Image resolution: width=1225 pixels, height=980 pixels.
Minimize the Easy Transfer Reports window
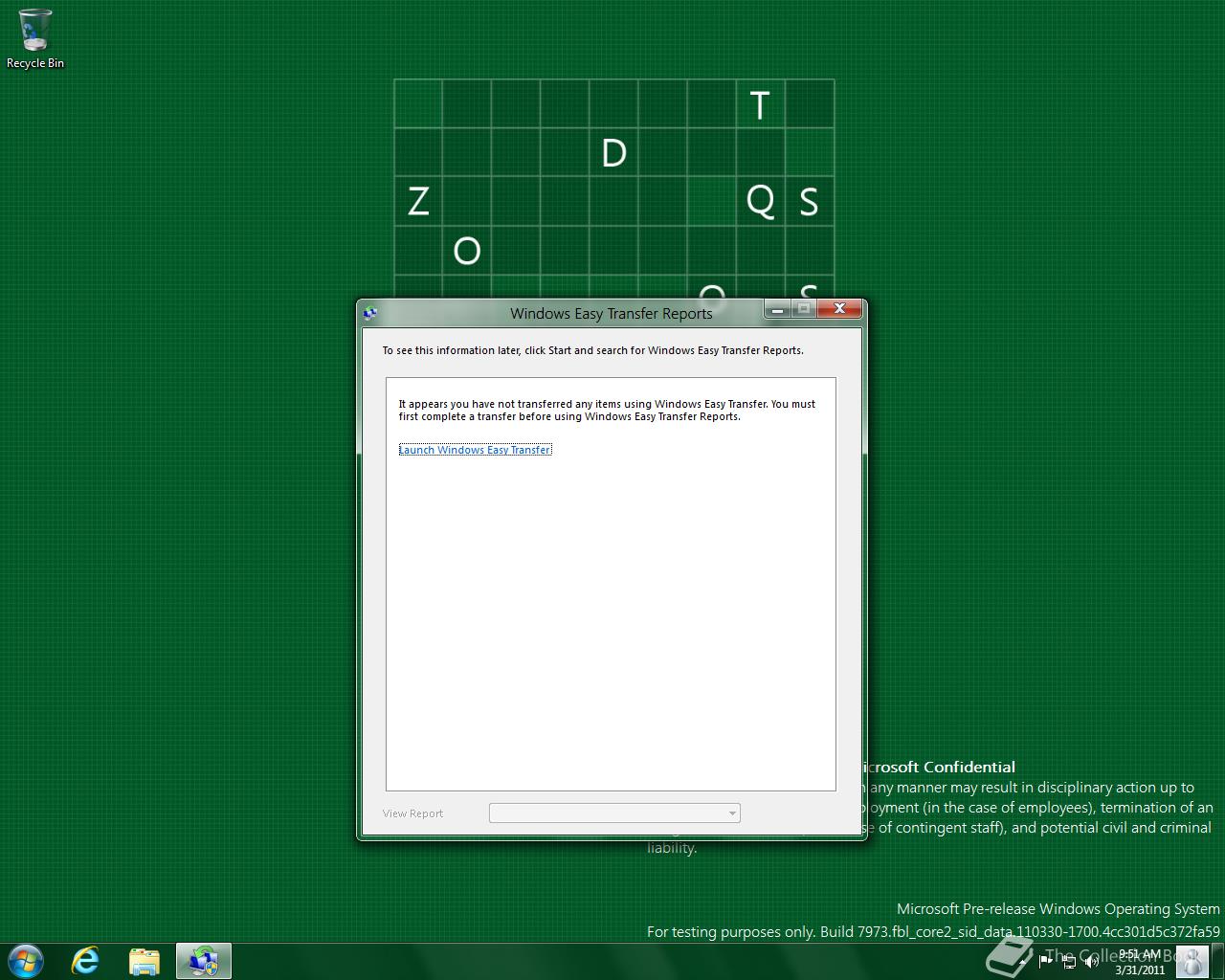tap(778, 308)
